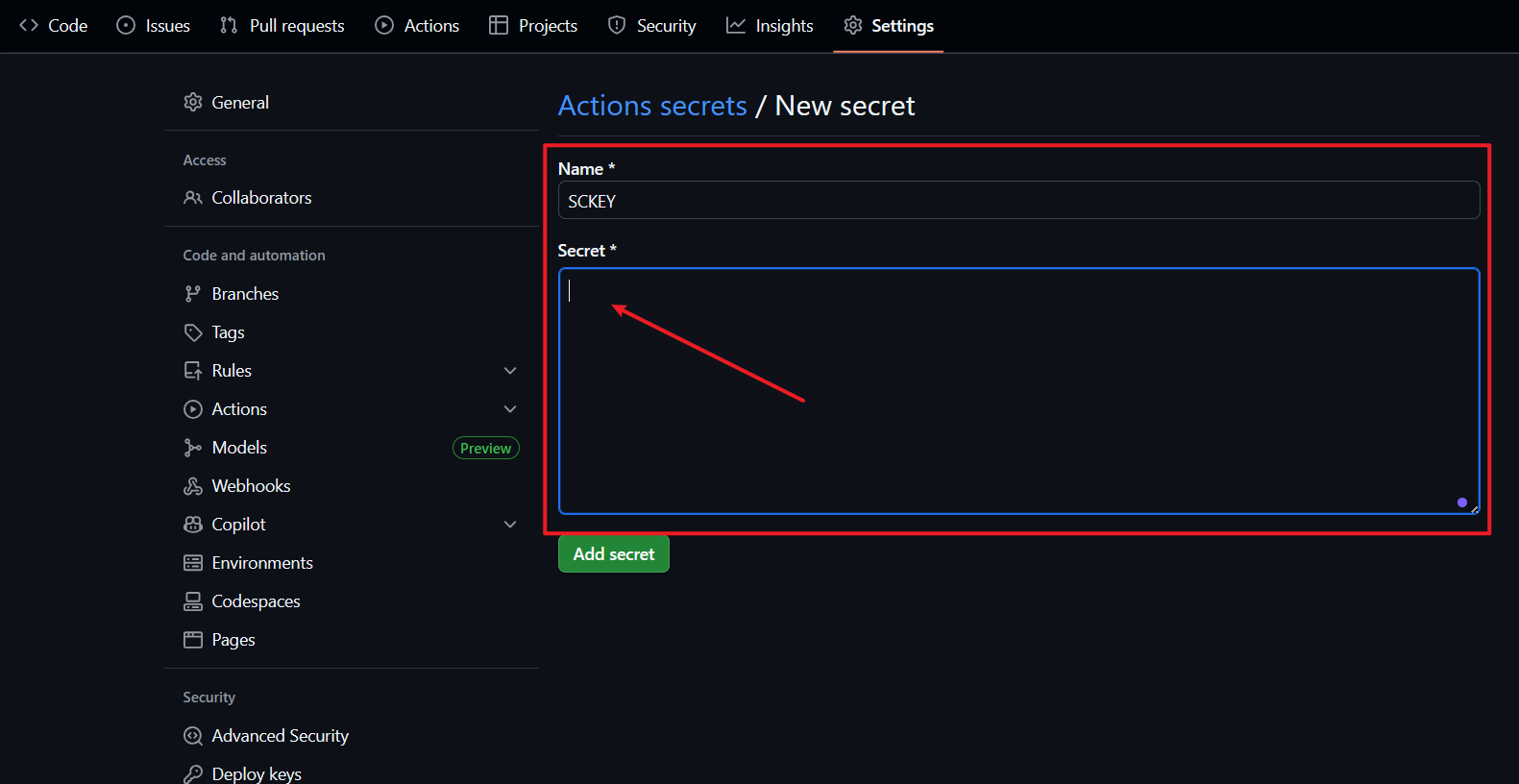The height and width of the screenshot is (784, 1519).
Task: Click the Insights graph icon
Action: (736, 25)
